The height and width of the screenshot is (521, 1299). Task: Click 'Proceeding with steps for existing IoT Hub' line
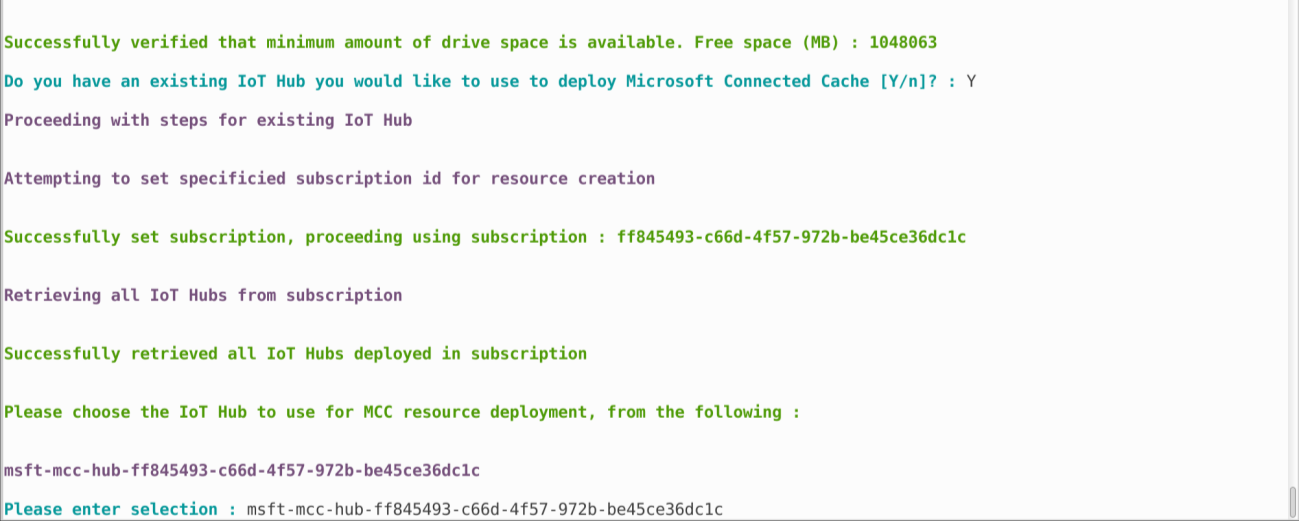point(208,120)
